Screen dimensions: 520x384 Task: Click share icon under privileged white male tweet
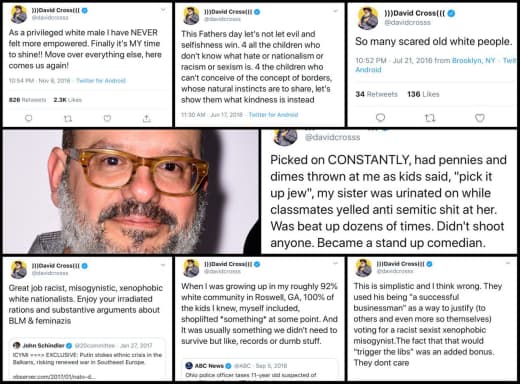(147, 118)
